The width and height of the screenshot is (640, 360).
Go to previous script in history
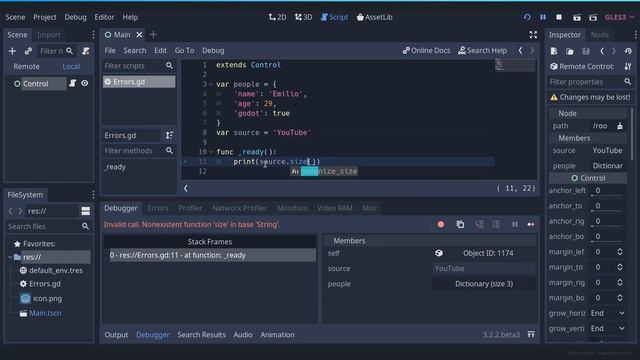click(520, 51)
